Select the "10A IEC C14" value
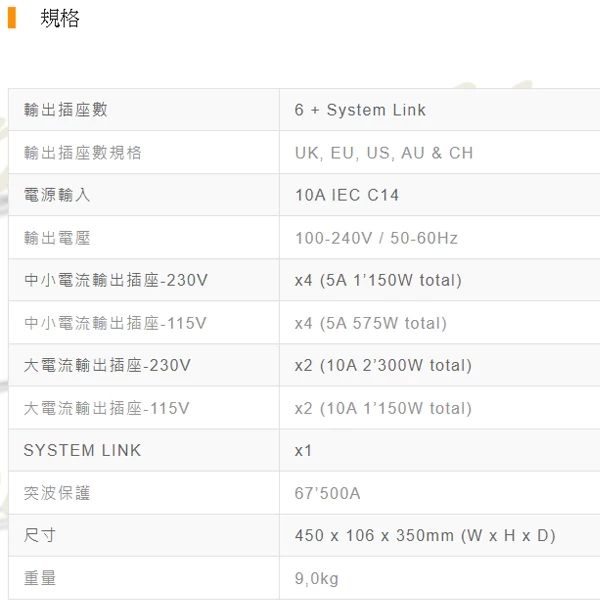 347,195
